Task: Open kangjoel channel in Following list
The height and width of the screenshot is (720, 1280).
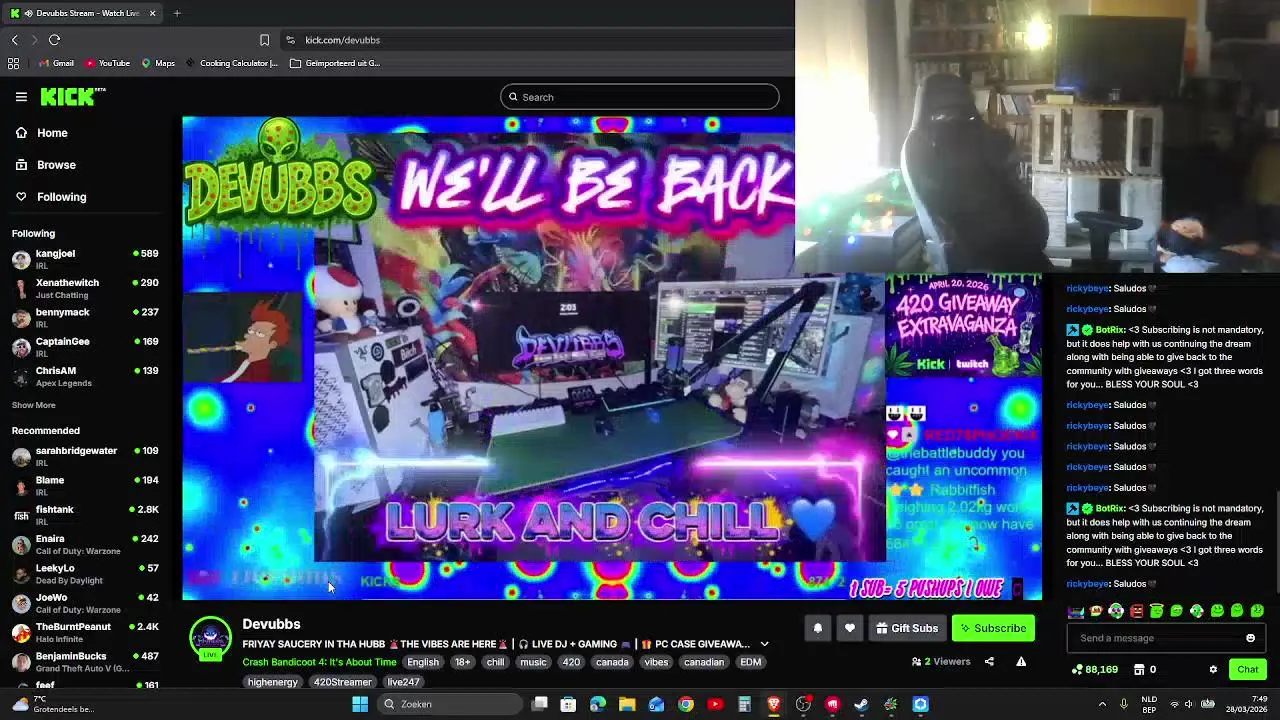Action: (85, 258)
